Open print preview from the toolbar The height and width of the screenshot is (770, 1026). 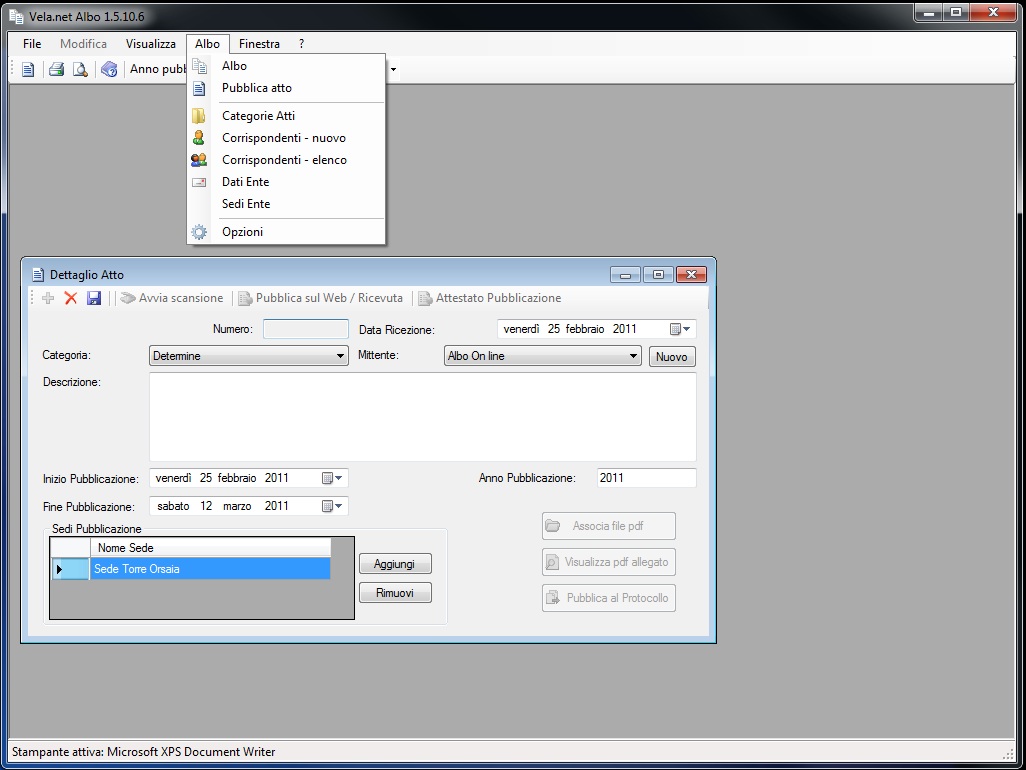80,69
